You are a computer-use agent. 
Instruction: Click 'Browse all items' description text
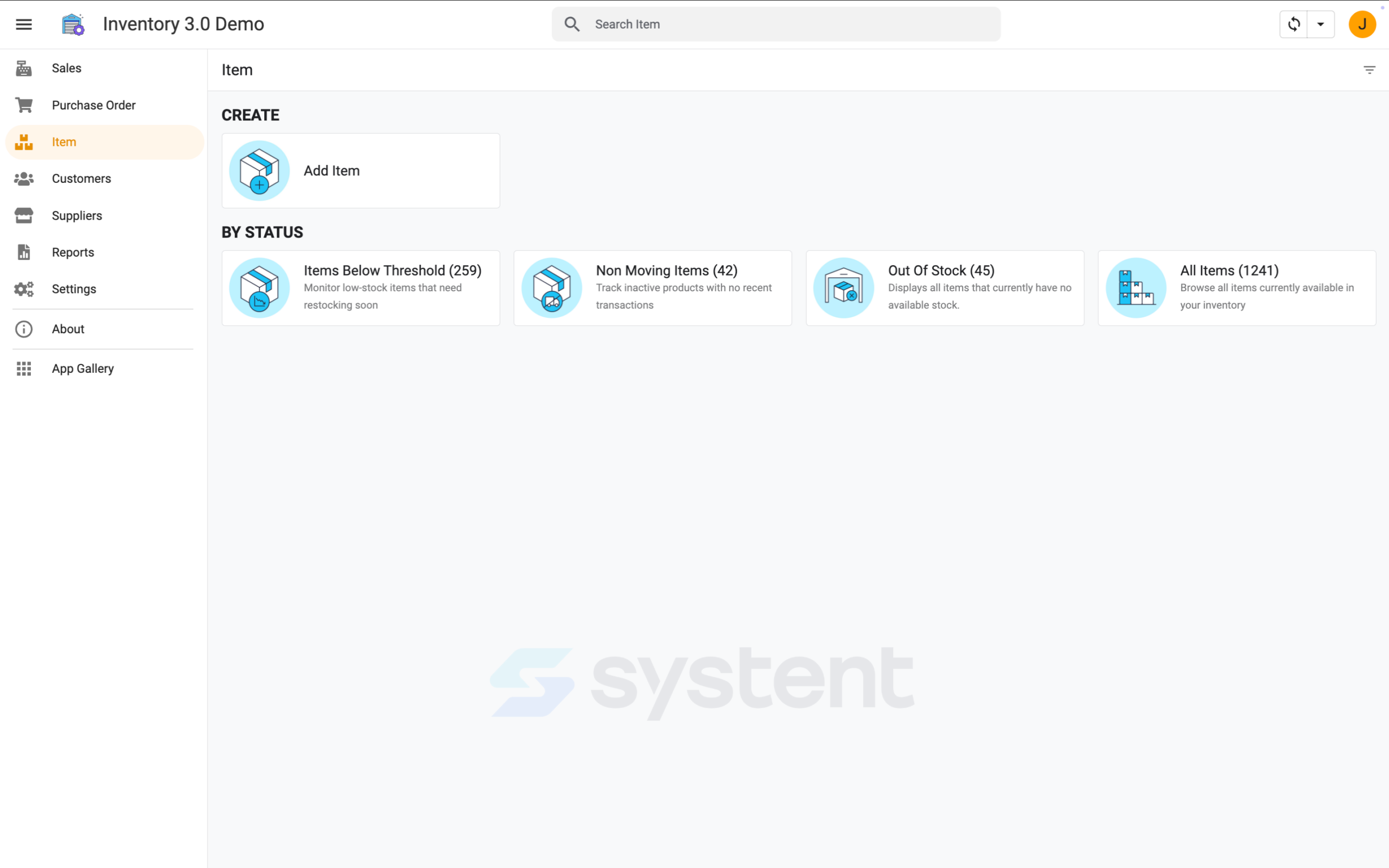(x=1267, y=296)
